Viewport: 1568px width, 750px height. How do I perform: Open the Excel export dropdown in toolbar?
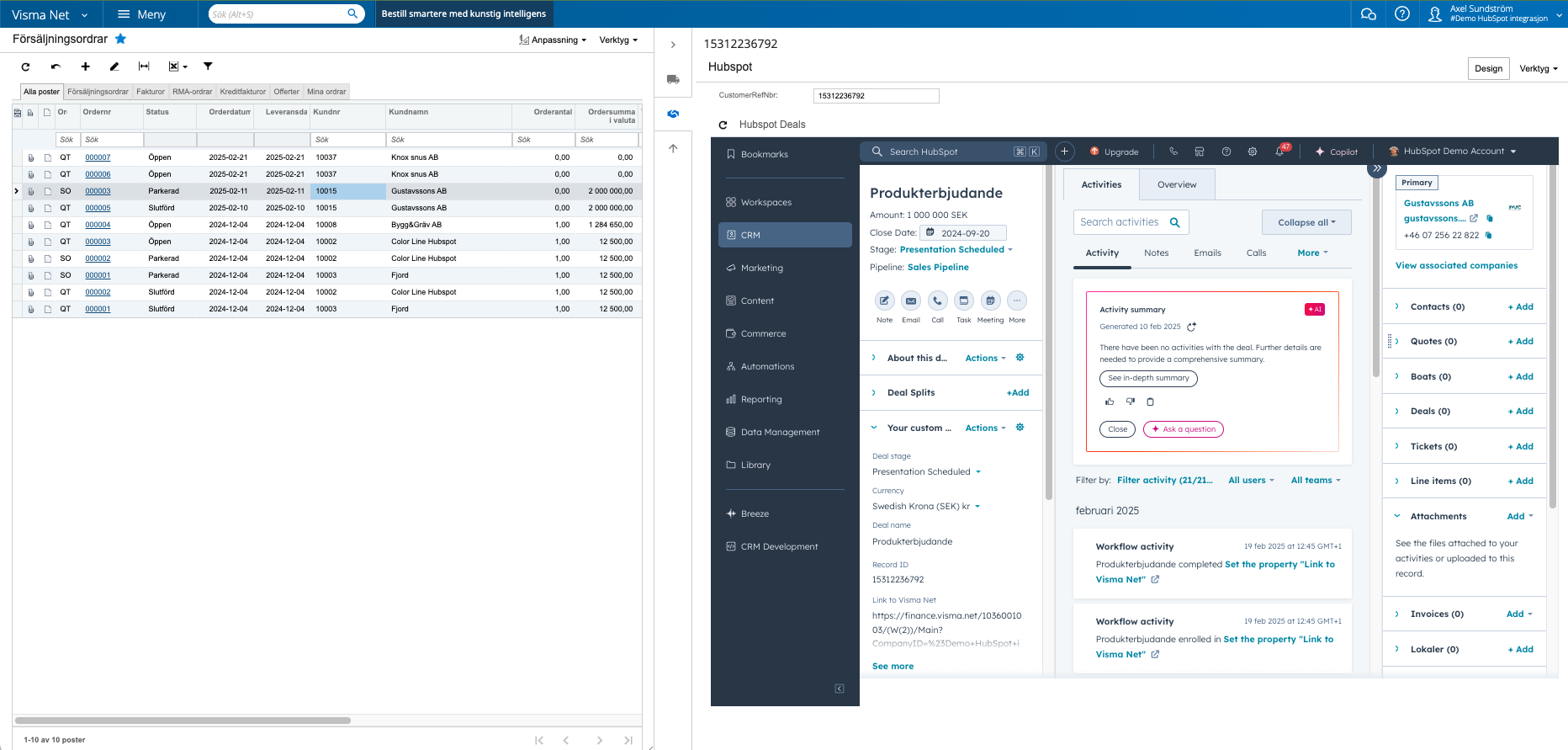coord(177,66)
